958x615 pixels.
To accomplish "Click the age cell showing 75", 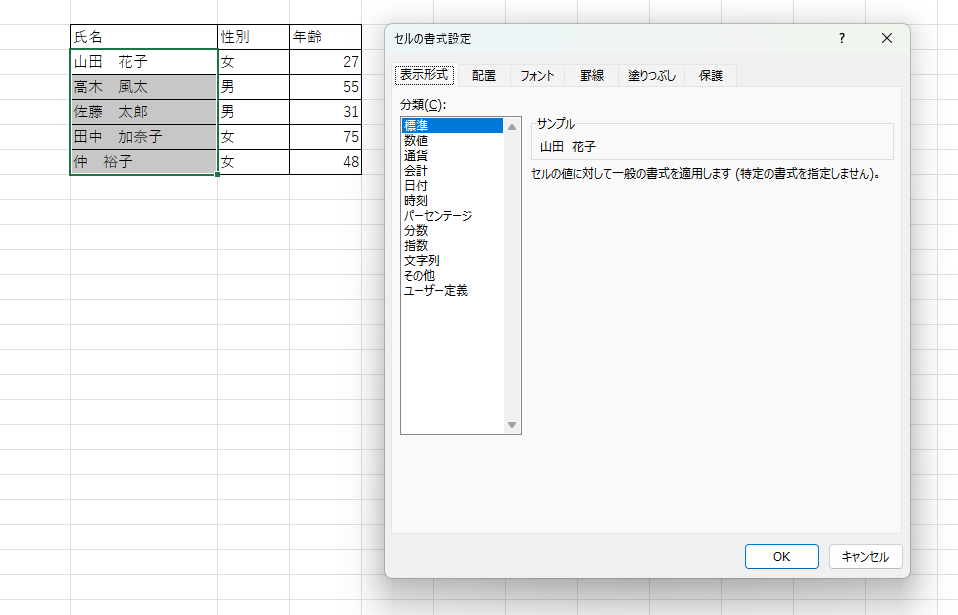I will 325,137.
